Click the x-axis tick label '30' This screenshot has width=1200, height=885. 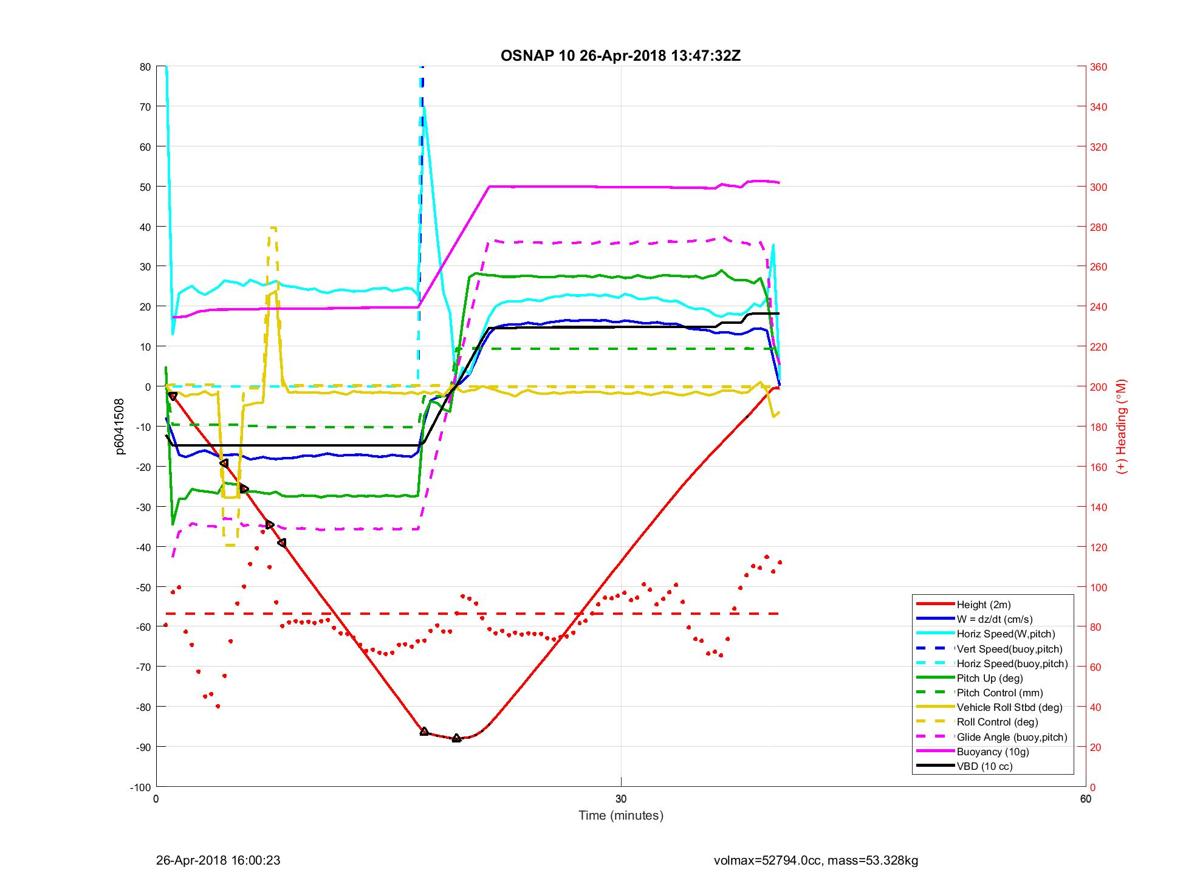[x=621, y=799]
